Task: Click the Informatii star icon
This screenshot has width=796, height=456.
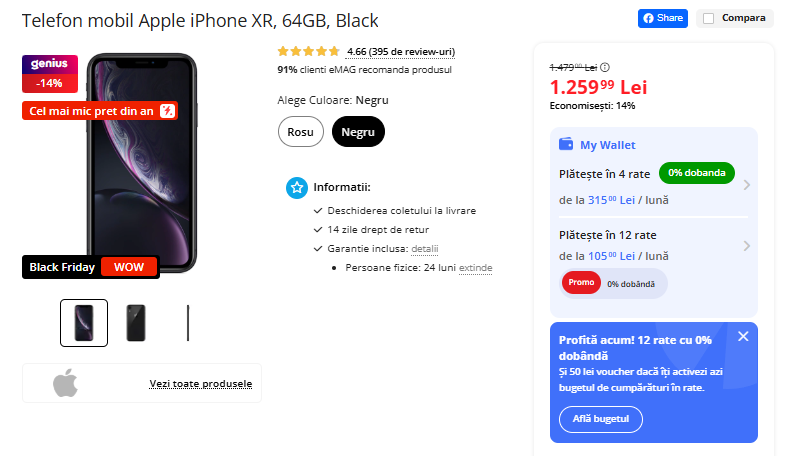Action: pyautogui.click(x=297, y=187)
